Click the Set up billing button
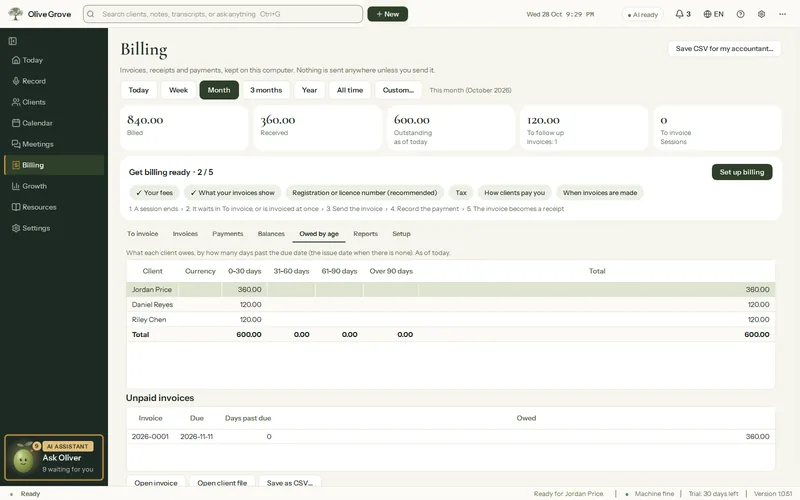 click(x=742, y=172)
